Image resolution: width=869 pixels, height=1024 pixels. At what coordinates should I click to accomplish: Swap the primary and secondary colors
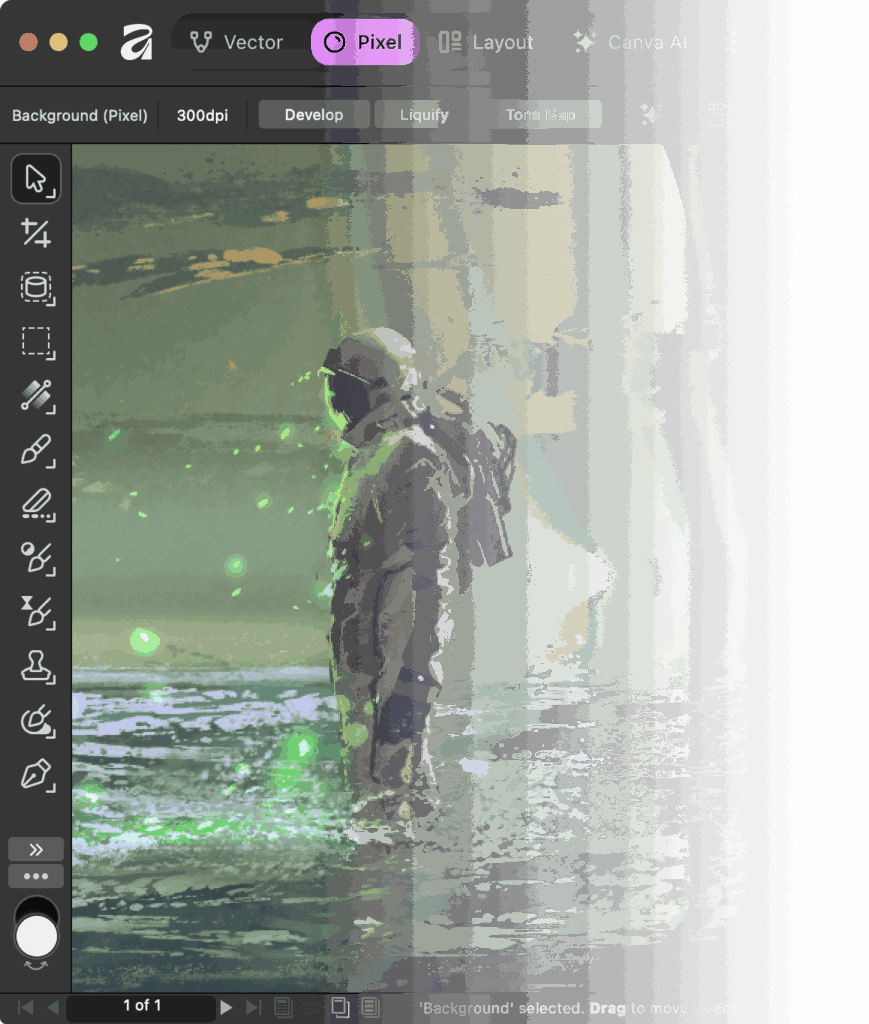click(x=36, y=965)
